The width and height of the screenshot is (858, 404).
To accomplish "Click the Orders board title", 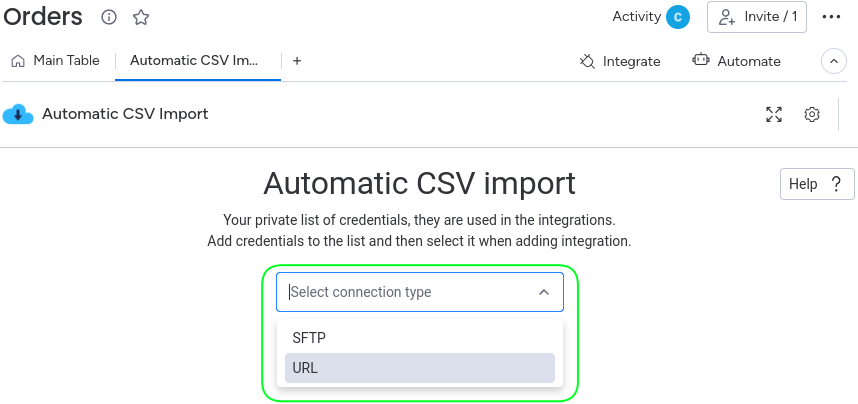I will (43, 17).
